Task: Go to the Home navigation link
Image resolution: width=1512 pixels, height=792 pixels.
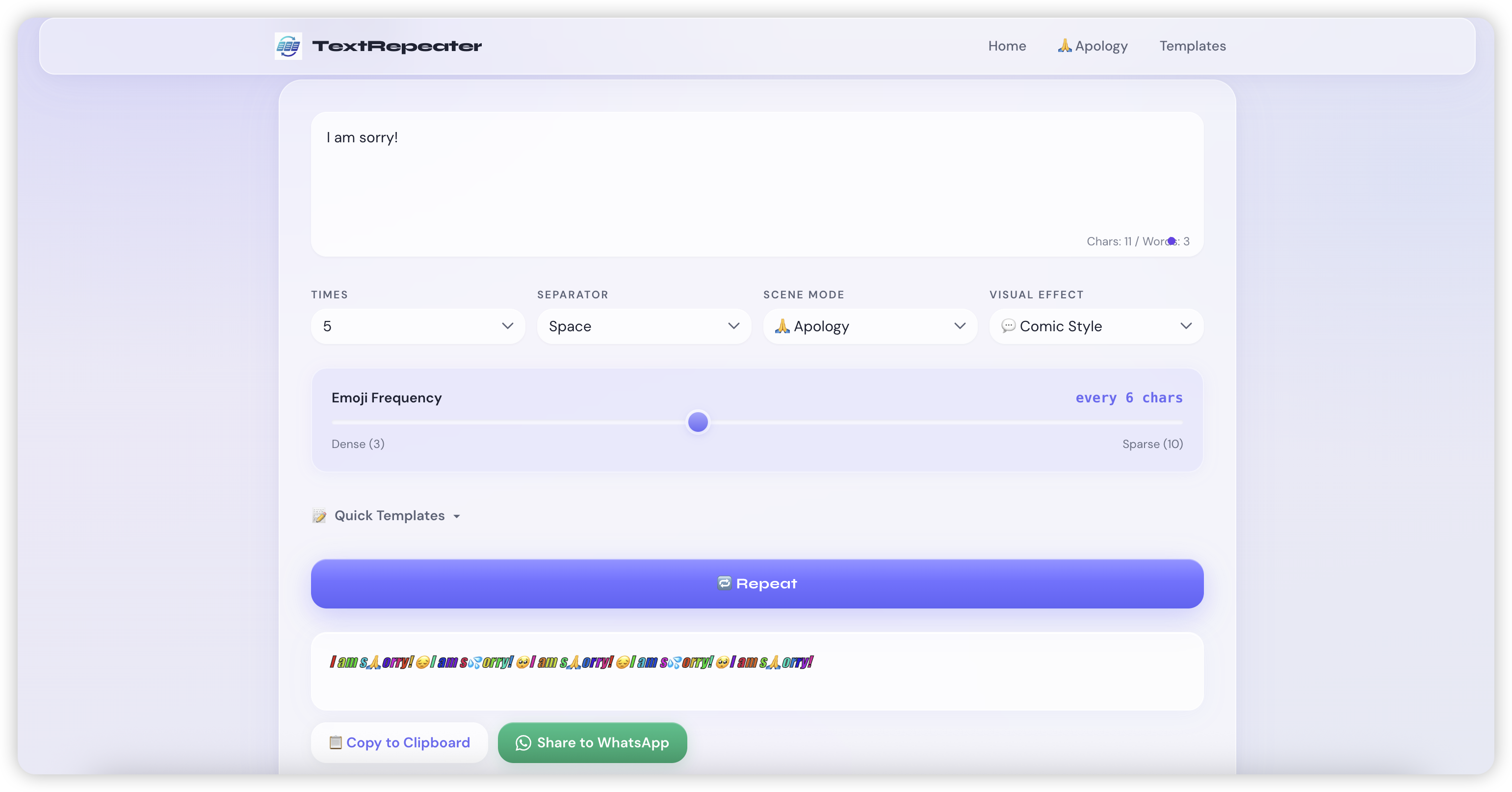Action: click(1007, 46)
